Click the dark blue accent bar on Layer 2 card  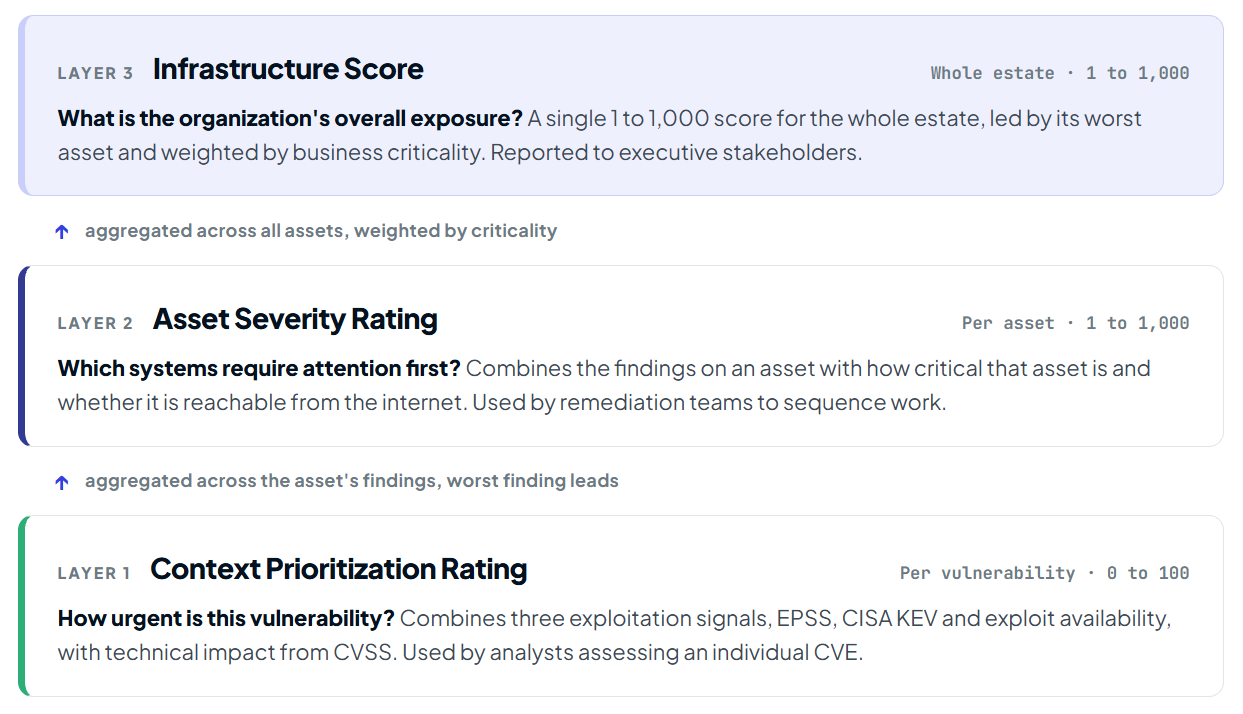click(x=22, y=356)
